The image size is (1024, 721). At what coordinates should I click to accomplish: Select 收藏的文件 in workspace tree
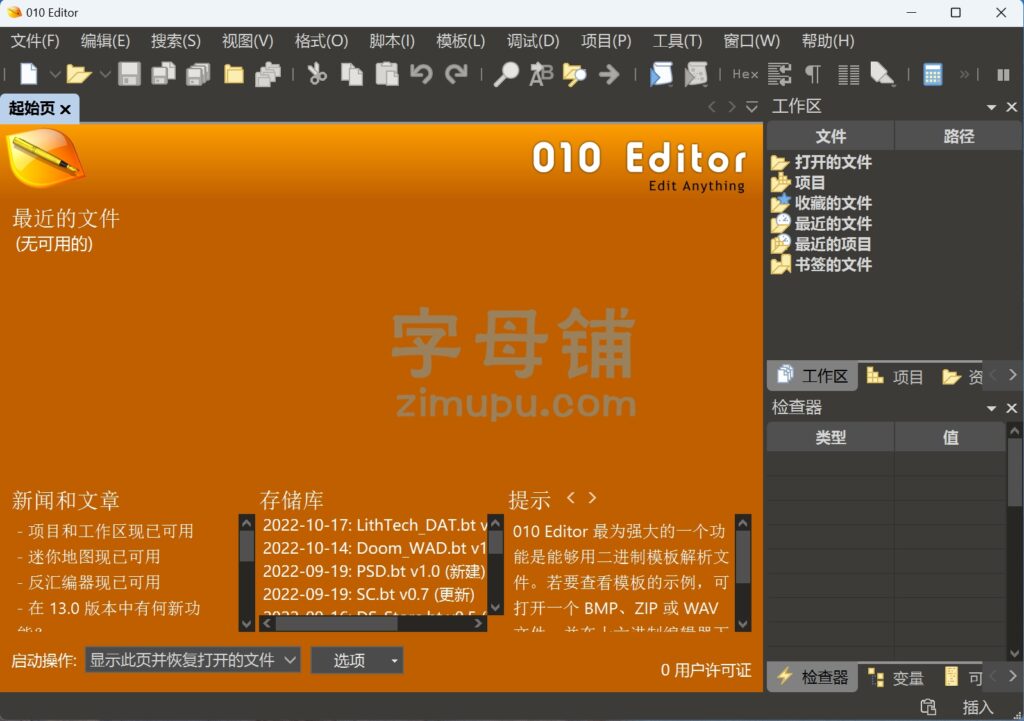click(x=833, y=203)
